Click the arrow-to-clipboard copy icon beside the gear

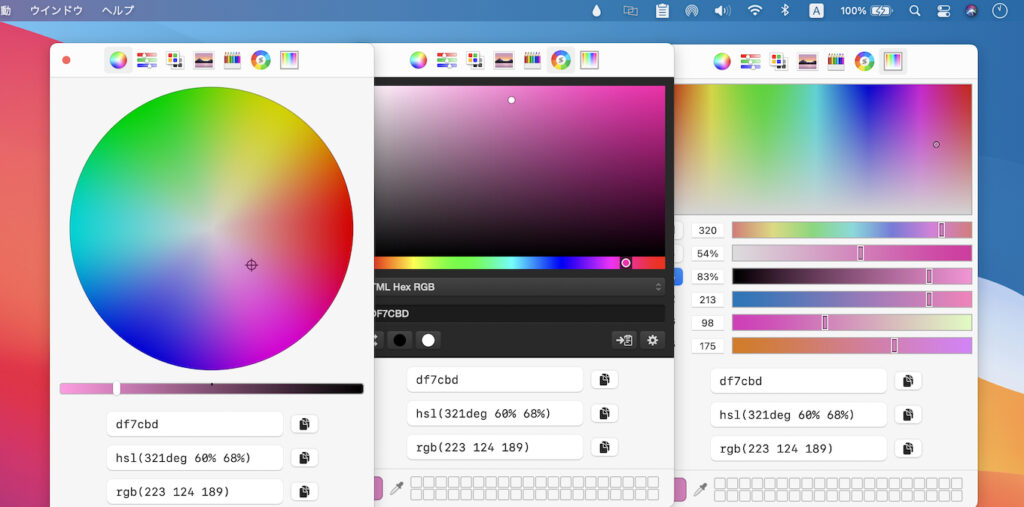(x=624, y=340)
